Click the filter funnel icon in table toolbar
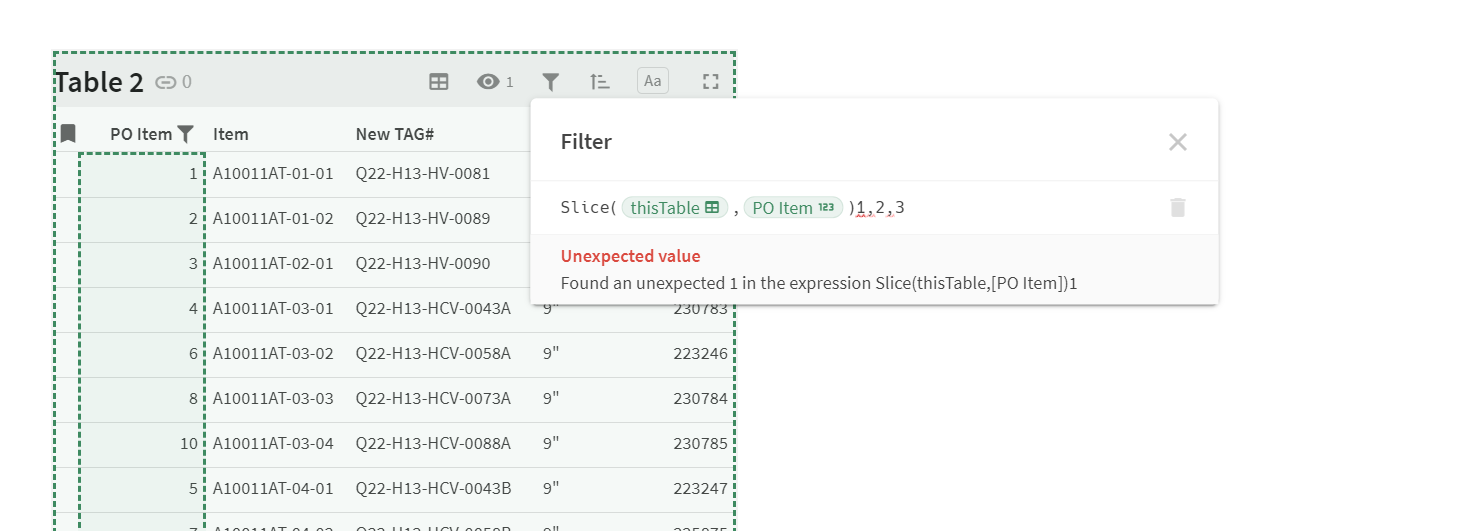 click(x=550, y=82)
